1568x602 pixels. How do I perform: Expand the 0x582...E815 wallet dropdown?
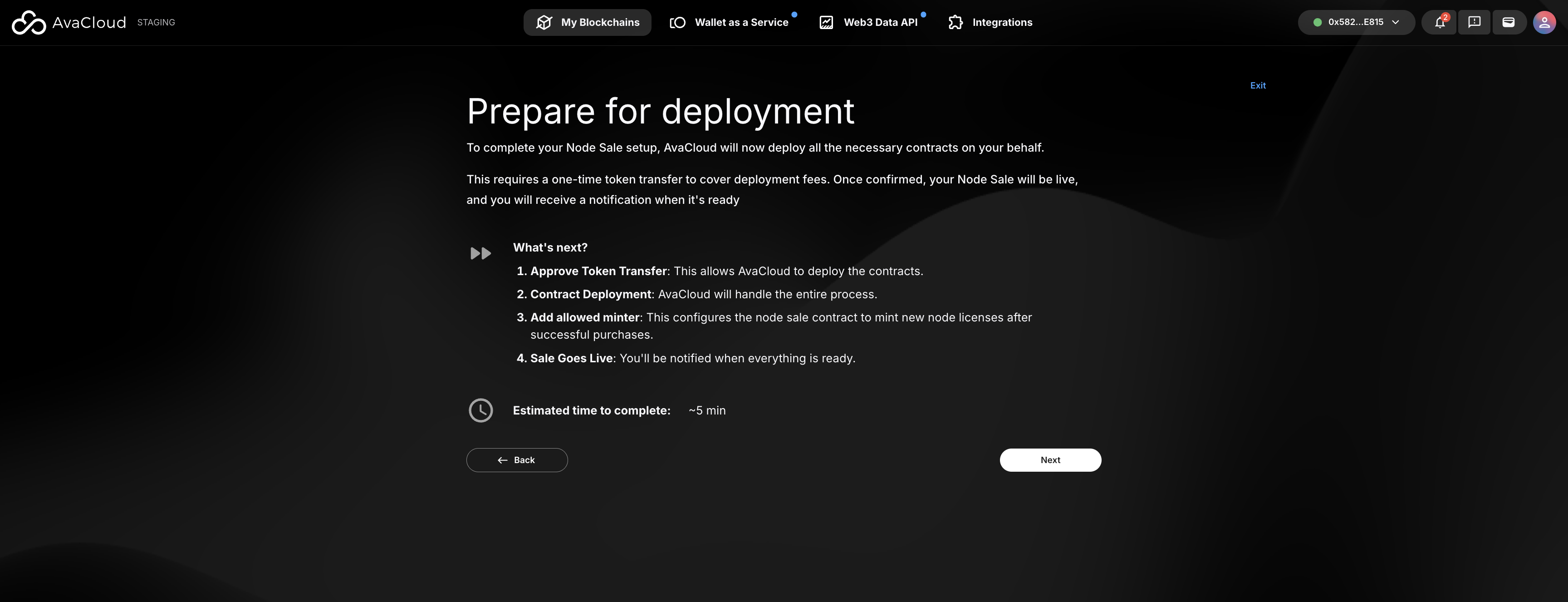click(x=1355, y=23)
